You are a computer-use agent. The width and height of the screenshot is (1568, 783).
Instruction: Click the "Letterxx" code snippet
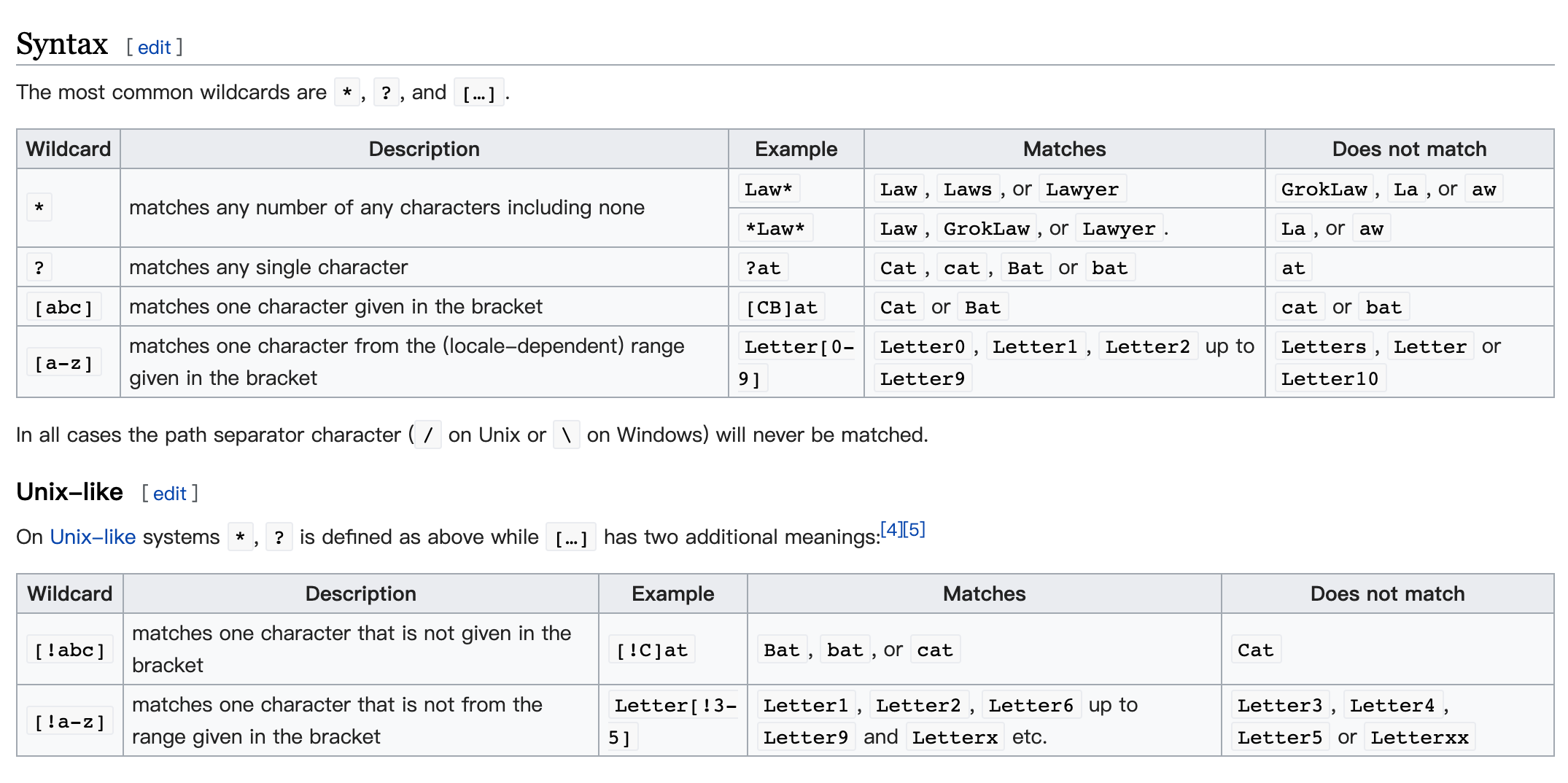point(1419,738)
